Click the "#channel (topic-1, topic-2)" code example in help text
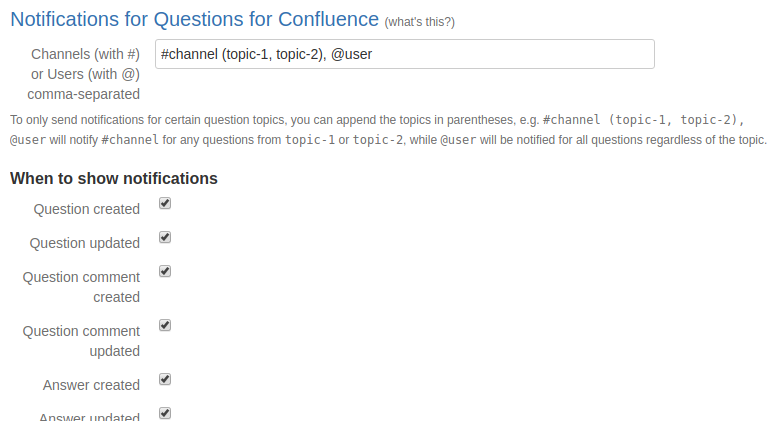This screenshot has width=781, height=421. click(643, 119)
